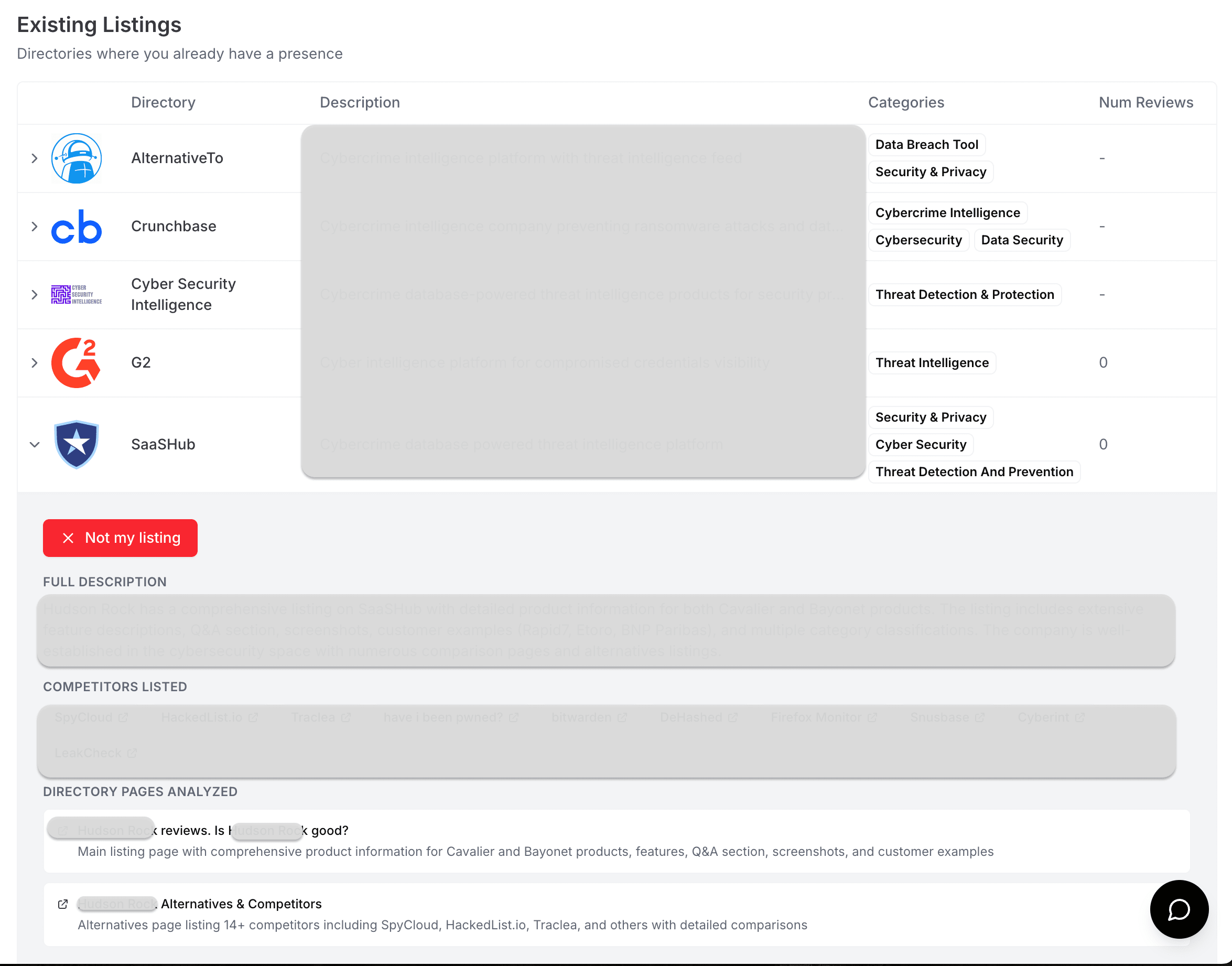The width and height of the screenshot is (1232, 966).
Task: Expand the AlternativeTo listing row
Action: [35, 158]
